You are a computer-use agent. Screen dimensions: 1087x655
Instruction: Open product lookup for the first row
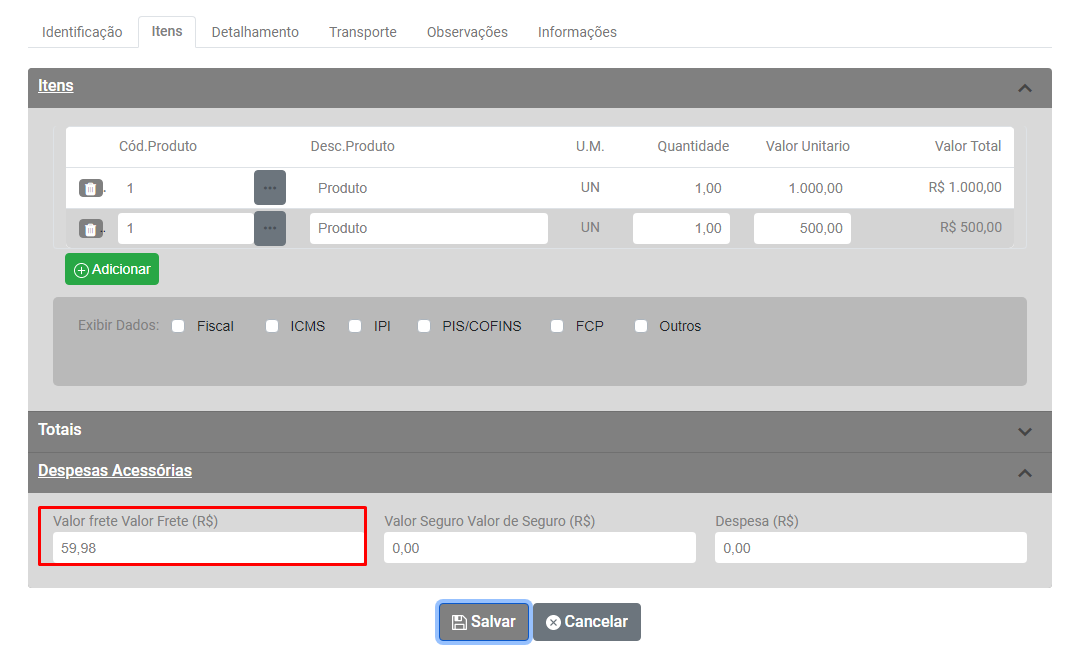[270, 188]
